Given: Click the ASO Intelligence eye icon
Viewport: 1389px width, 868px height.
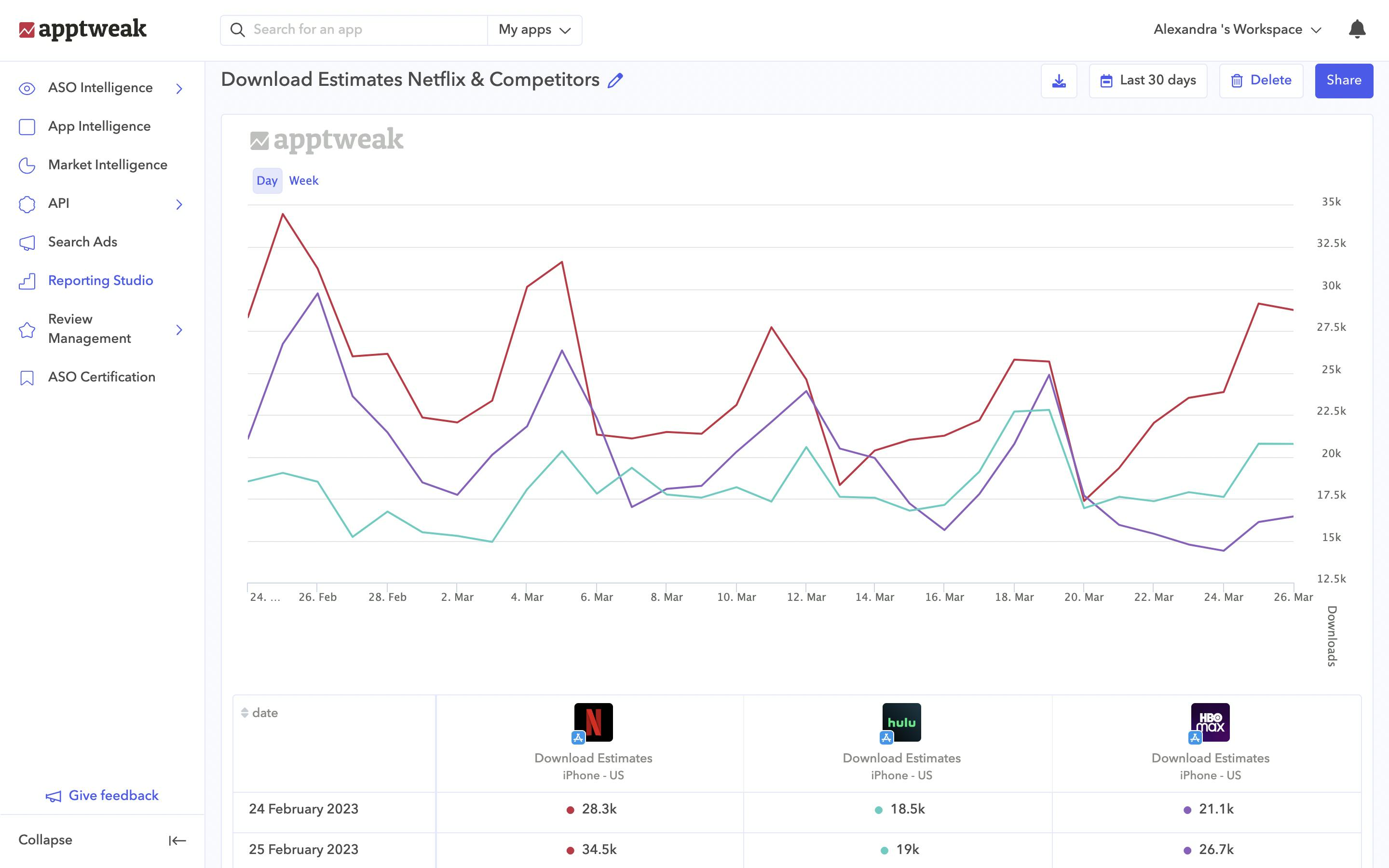Looking at the screenshot, I should [x=27, y=88].
